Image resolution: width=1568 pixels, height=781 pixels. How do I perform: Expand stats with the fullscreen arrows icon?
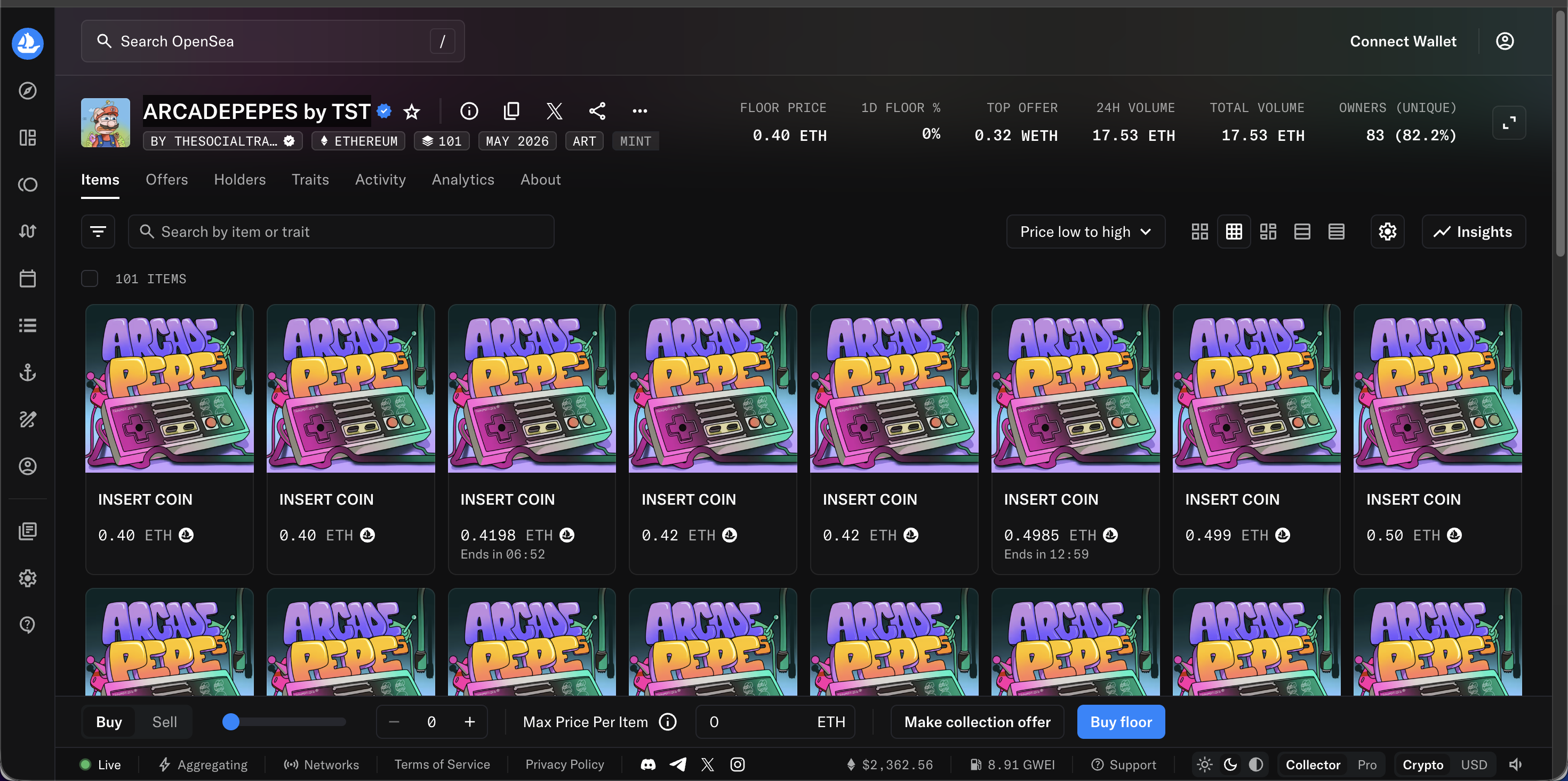[x=1509, y=123]
